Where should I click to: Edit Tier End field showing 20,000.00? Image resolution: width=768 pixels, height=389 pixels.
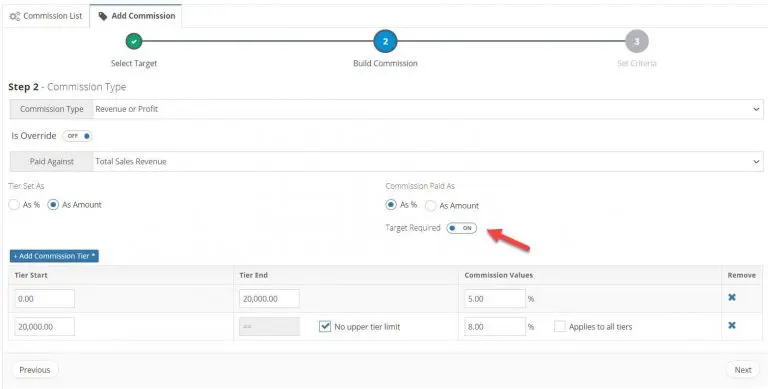click(x=269, y=298)
